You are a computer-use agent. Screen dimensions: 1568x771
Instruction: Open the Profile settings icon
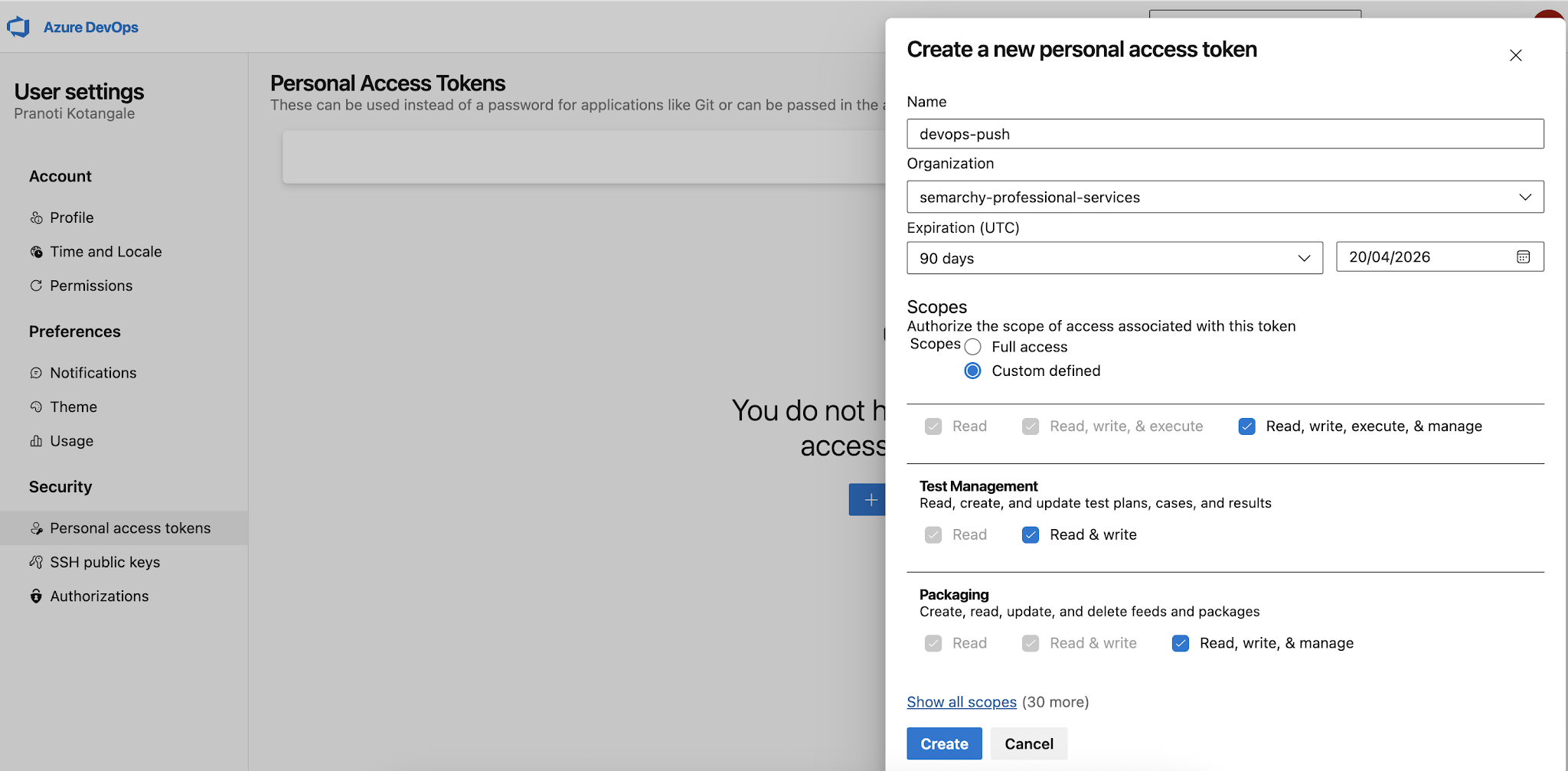(36, 218)
